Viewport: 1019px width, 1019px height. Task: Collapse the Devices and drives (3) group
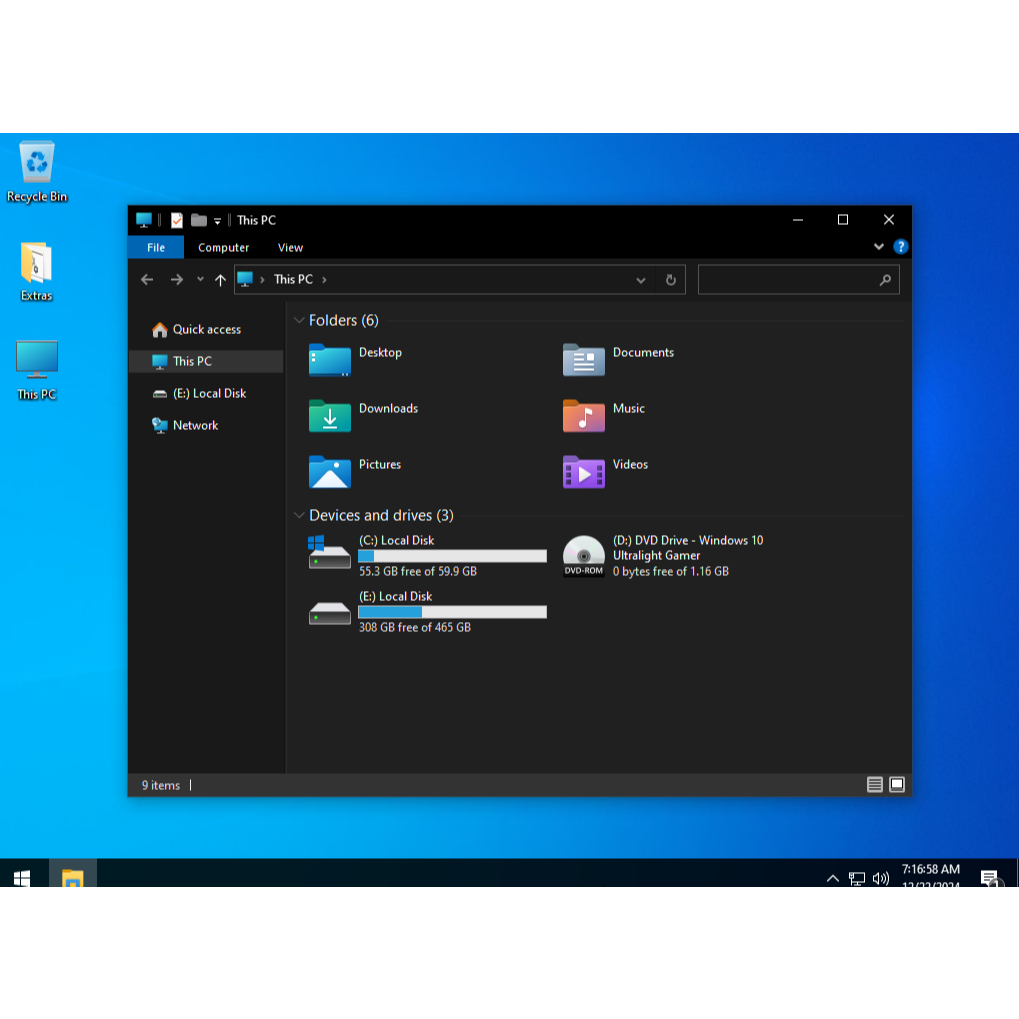(x=299, y=515)
